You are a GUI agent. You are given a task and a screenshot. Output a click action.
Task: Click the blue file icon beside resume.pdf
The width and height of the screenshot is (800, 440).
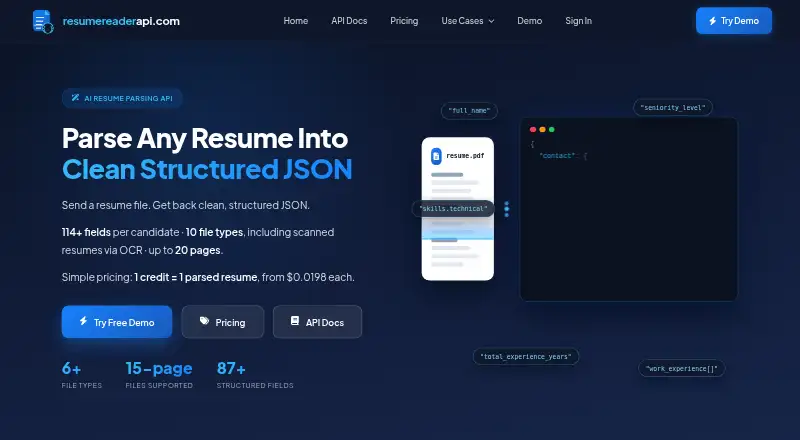tap(436, 156)
